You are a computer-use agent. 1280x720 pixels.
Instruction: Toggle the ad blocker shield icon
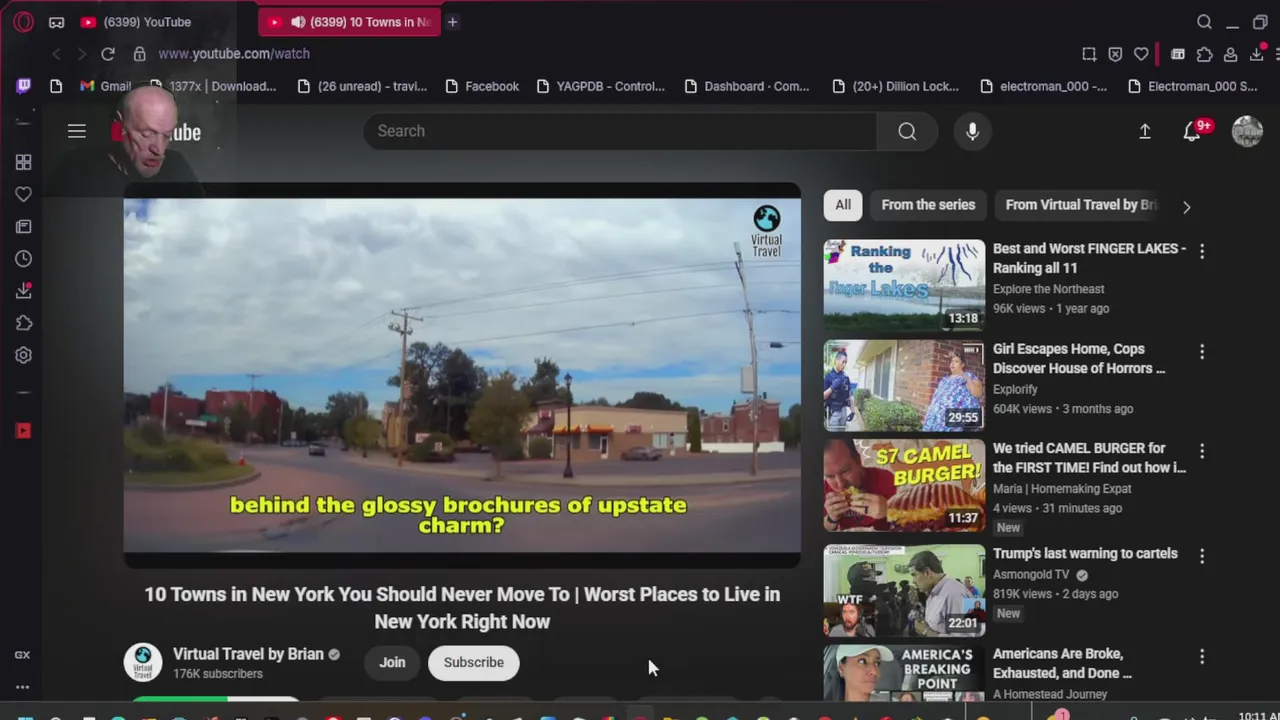1115,54
